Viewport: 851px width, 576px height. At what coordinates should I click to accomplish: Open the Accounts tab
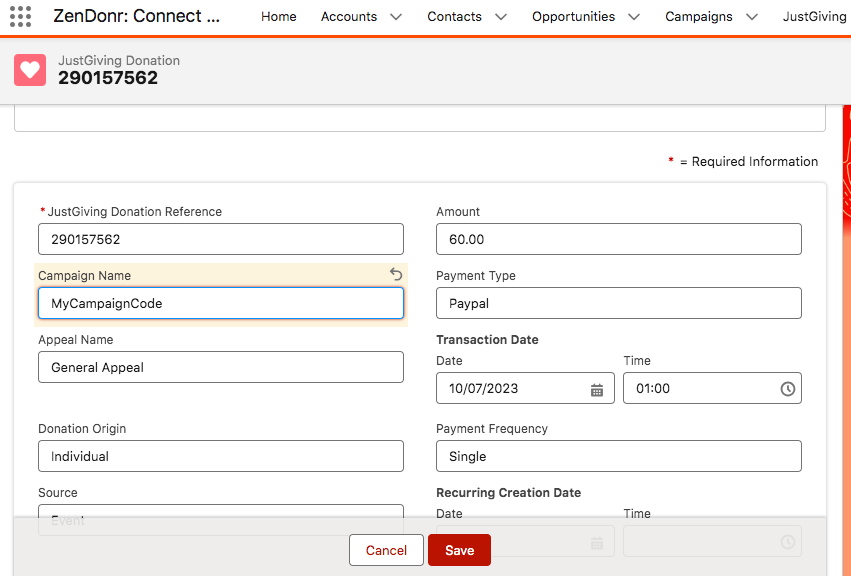pyautogui.click(x=348, y=17)
